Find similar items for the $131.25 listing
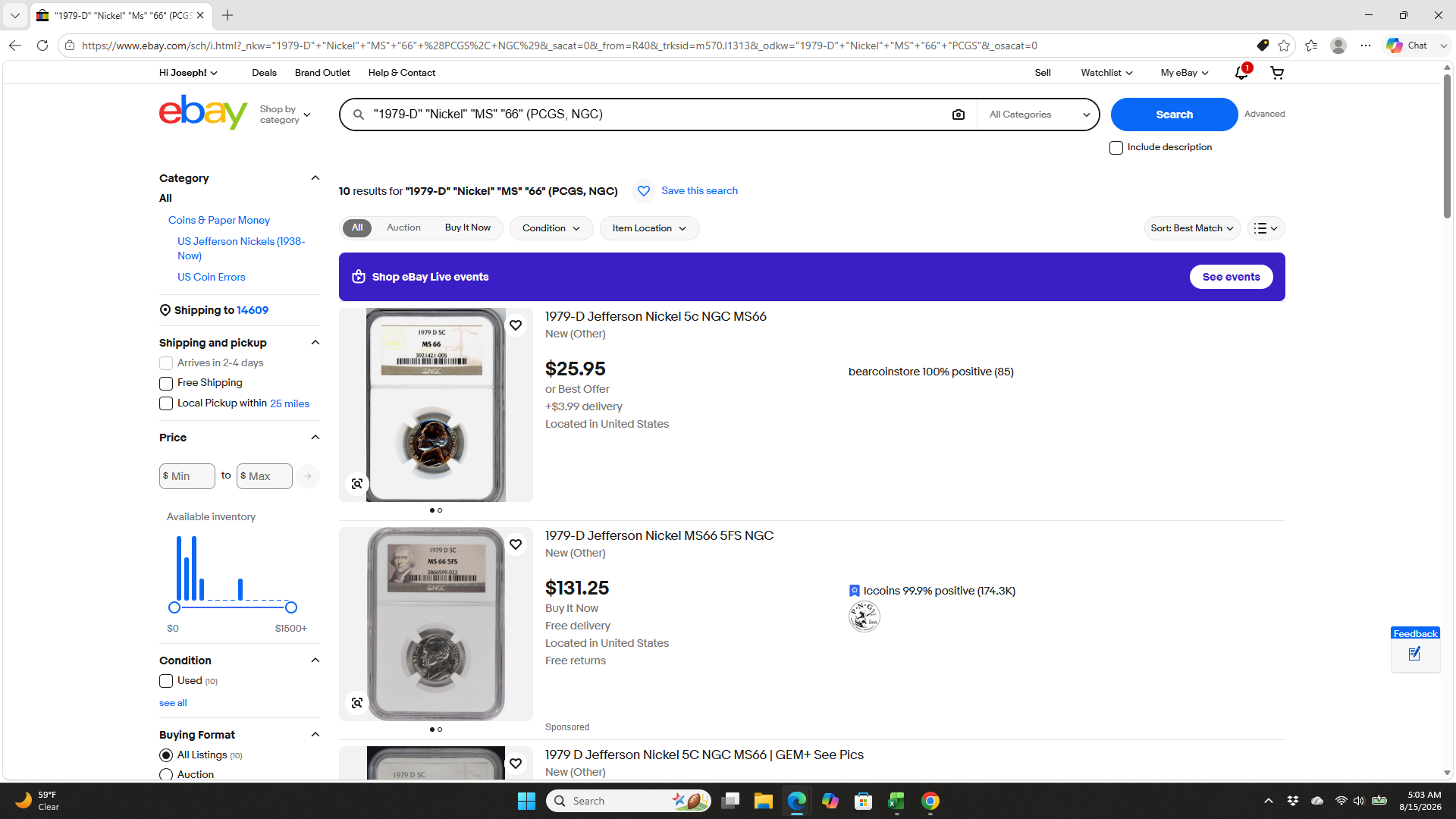 (x=357, y=703)
